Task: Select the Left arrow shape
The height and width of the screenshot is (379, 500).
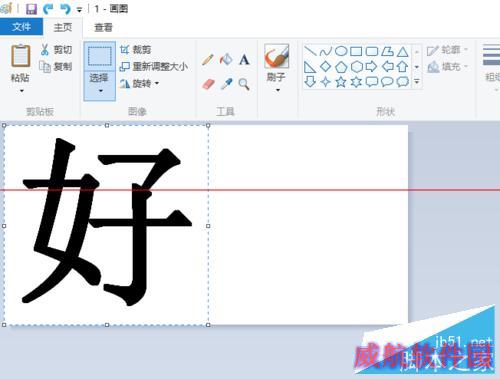Action: (387, 67)
